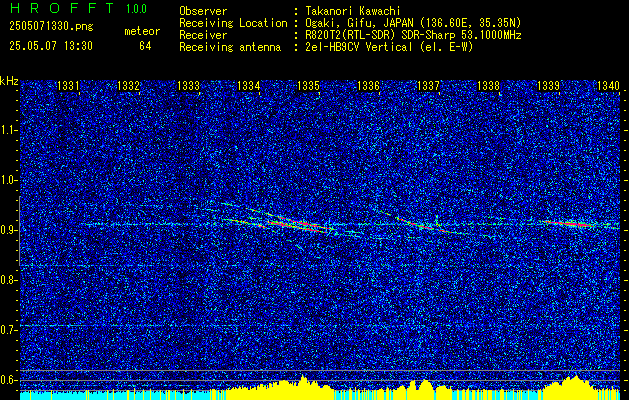
Task: Click the red echo trace near 1337
Action: point(421,225)
